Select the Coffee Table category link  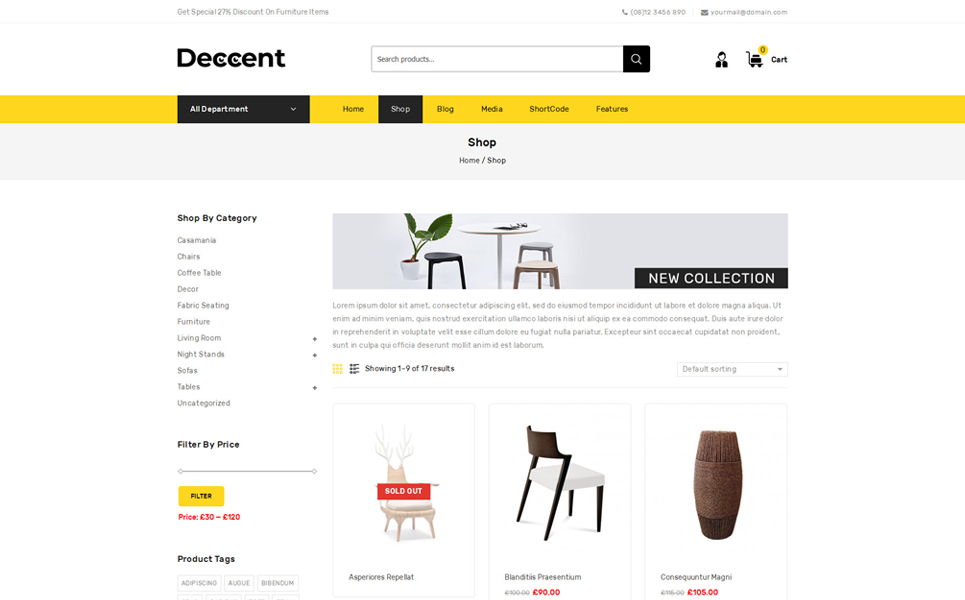(x=199, y=273)
